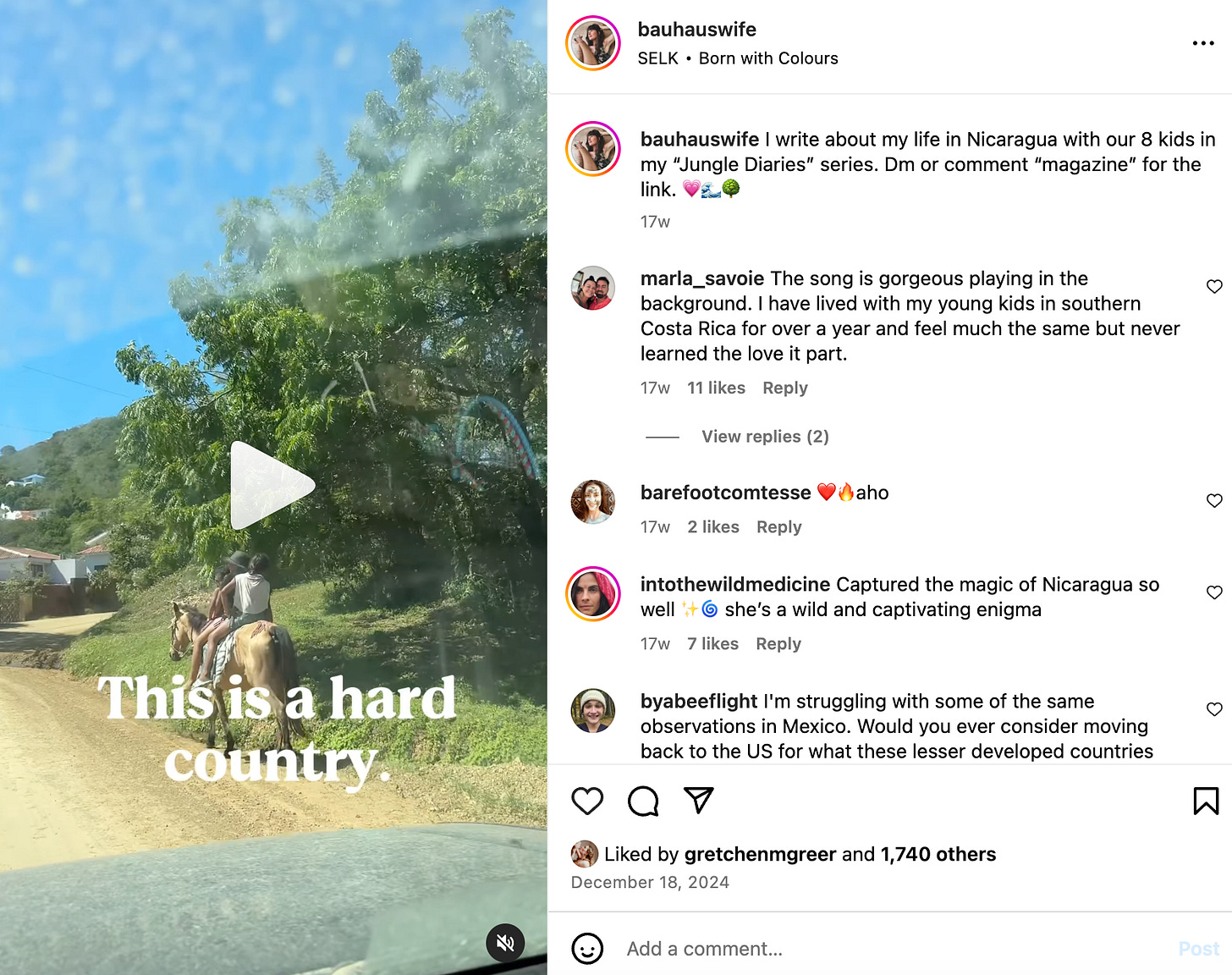This screenshot has width=1232, height=975.
Task: Share the post via paper plane icon
Action: [x=699, y=800]
